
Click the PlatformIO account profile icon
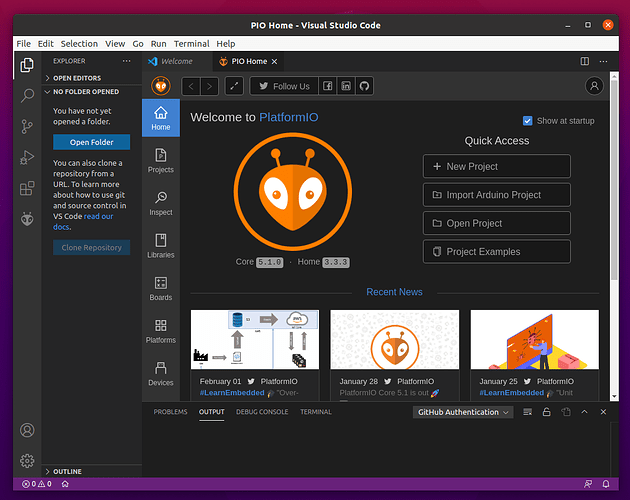pos(594,86)
